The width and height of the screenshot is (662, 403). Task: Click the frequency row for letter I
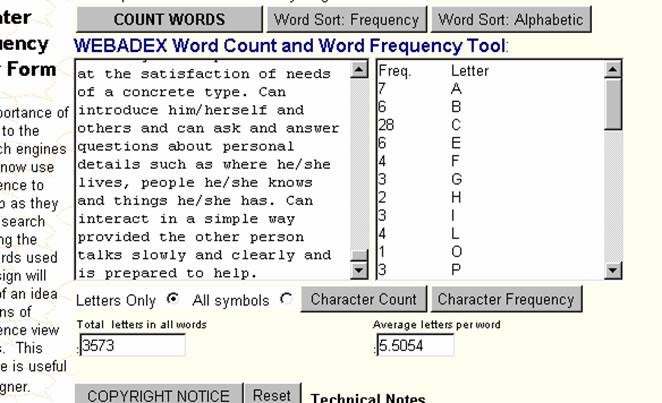[491, 216]
